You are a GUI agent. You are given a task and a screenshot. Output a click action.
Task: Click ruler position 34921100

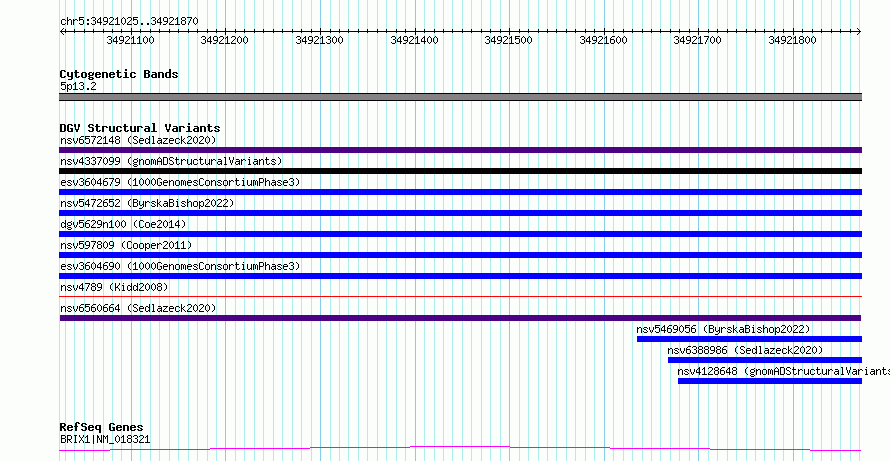[x=130, y=40]
